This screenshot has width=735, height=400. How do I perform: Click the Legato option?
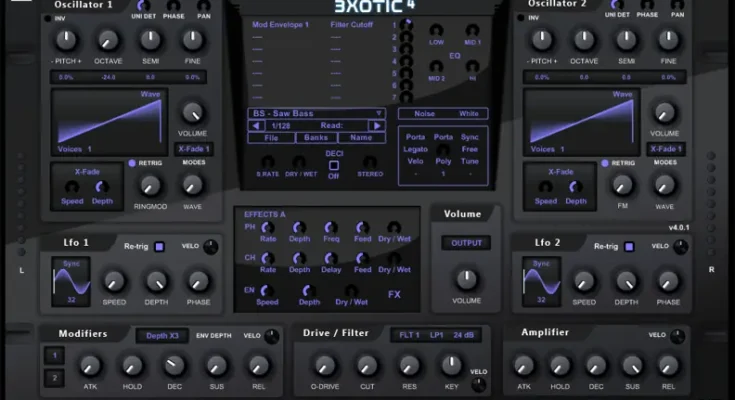click(x=415, y=149)
